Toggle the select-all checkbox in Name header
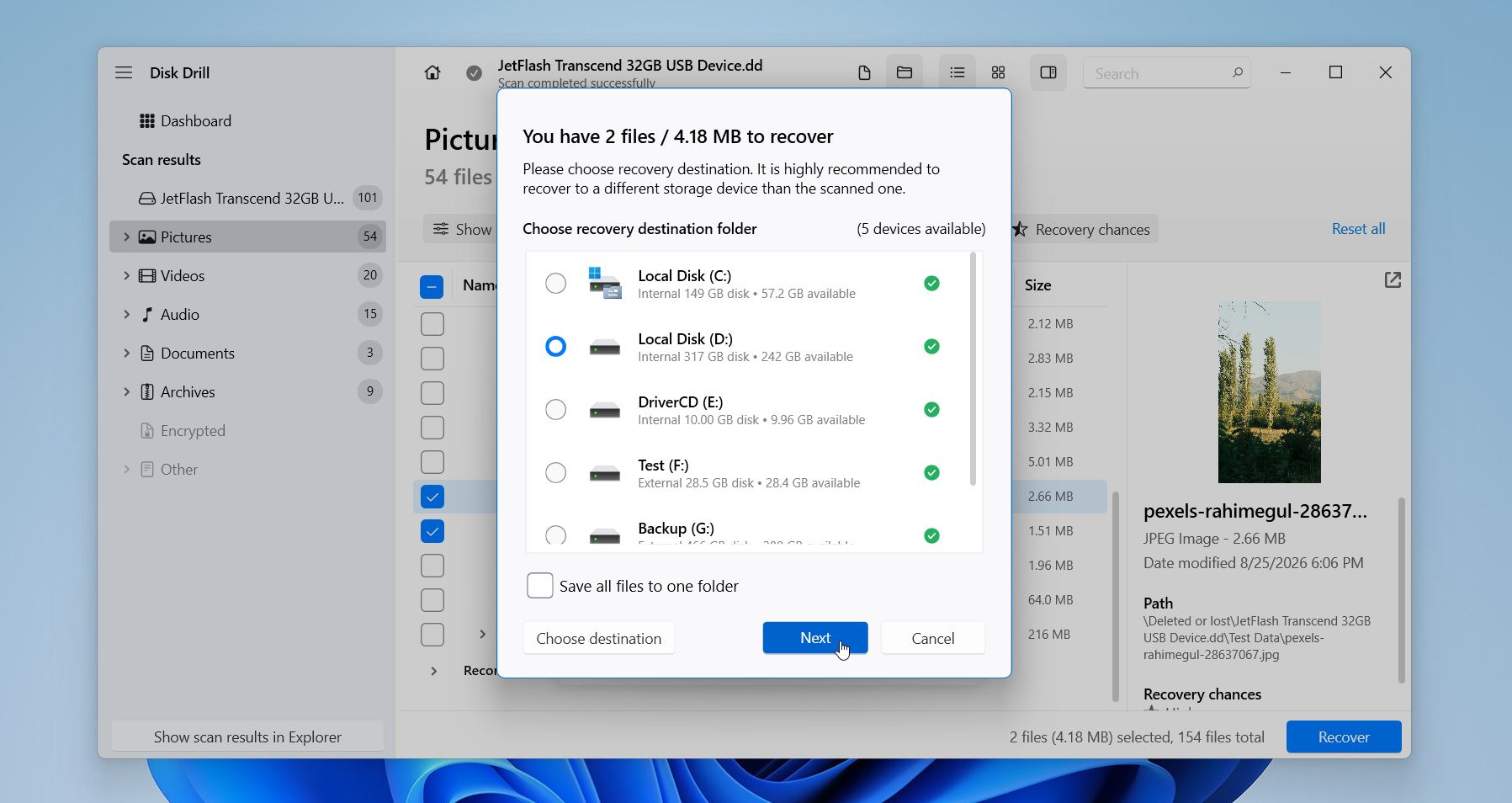The image size is (1512, 803). click(432, 287)
